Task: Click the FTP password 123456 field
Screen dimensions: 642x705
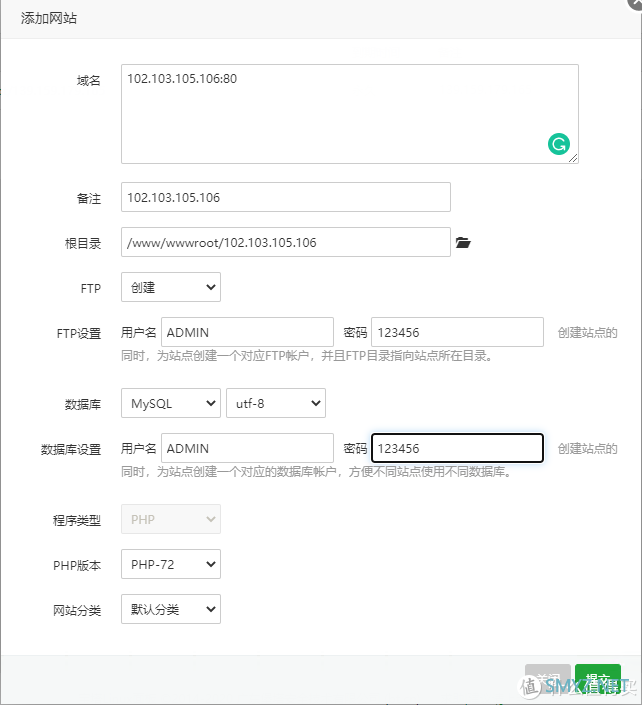Action: (x=457, y=332)
